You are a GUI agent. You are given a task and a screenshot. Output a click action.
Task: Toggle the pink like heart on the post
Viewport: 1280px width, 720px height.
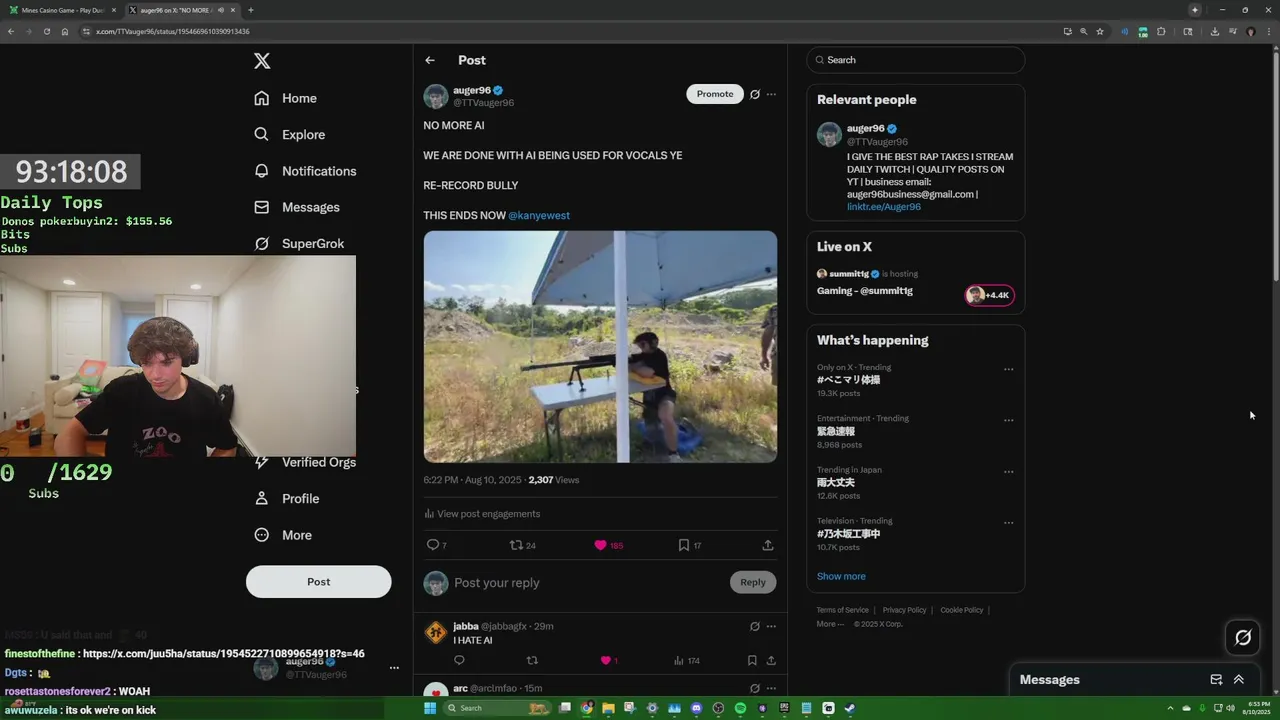point(608,545)
